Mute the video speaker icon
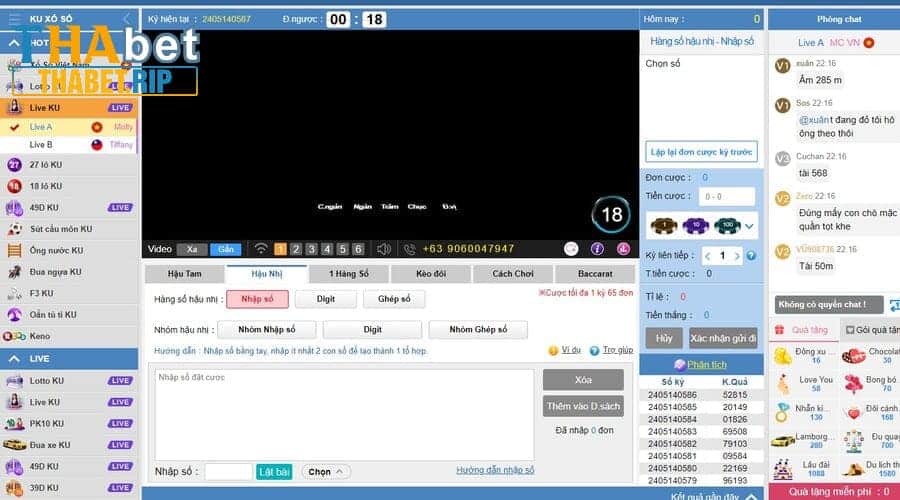Image resolution: width=900 pixels, height=500 pixels. [x=384, y=249]
